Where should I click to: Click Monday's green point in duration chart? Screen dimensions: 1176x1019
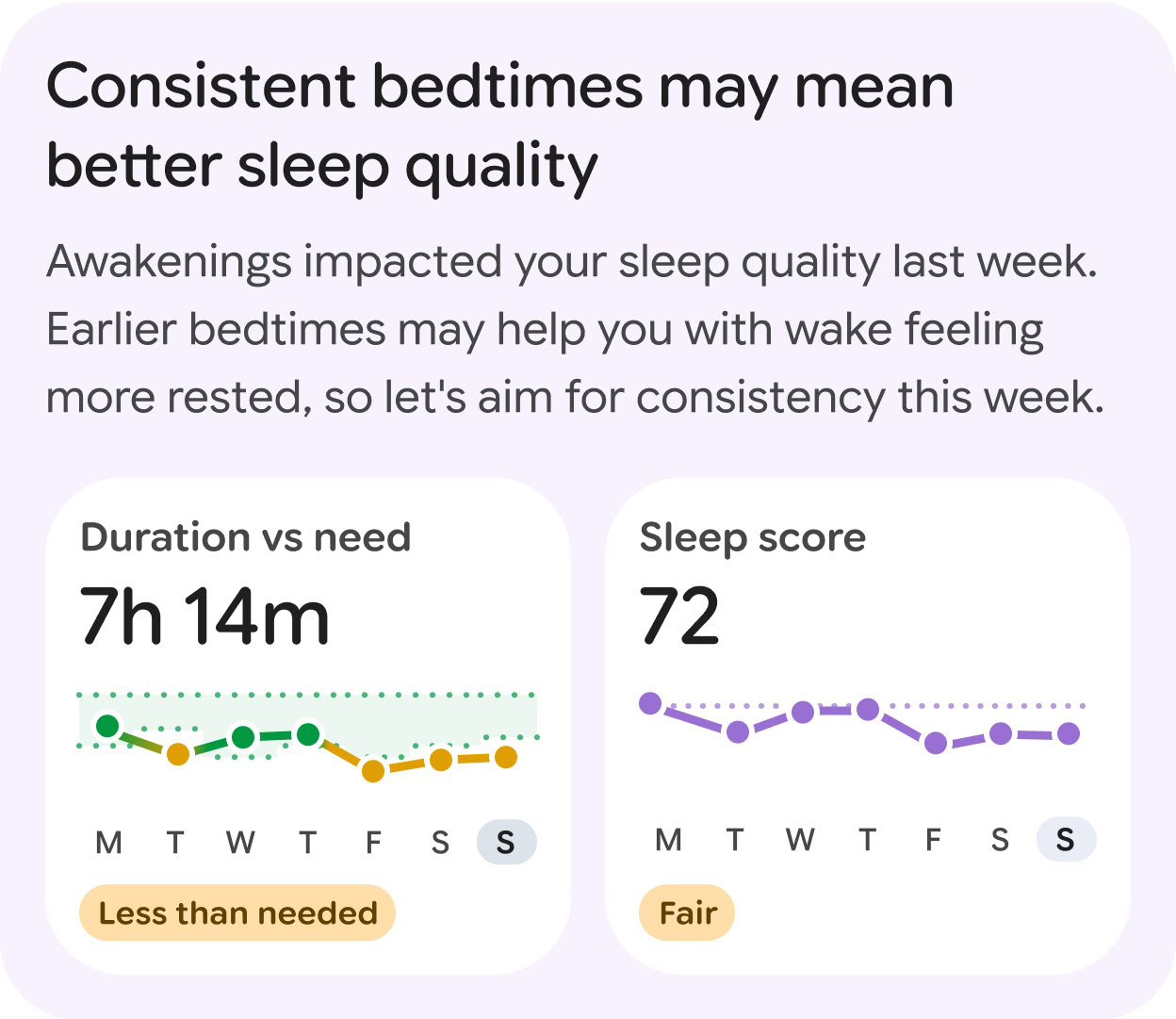pyautogui.click(x=108, y=726)
